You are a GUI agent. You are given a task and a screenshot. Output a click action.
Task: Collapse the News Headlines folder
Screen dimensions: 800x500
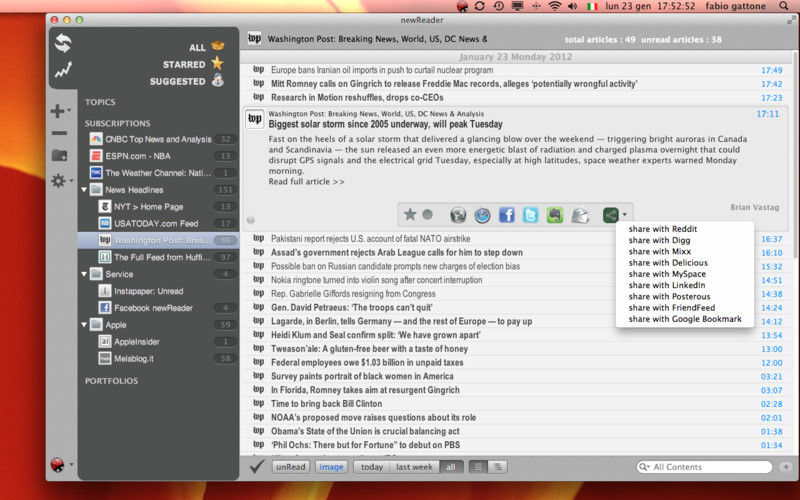[x=84, y=190]
